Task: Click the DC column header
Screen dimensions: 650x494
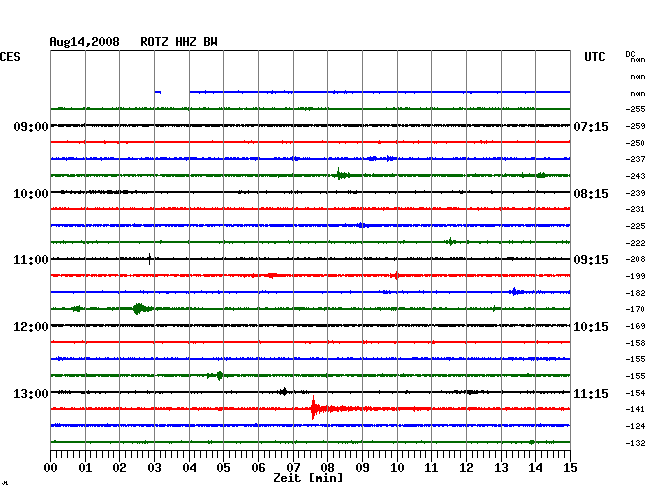Action: coord(630,54)
